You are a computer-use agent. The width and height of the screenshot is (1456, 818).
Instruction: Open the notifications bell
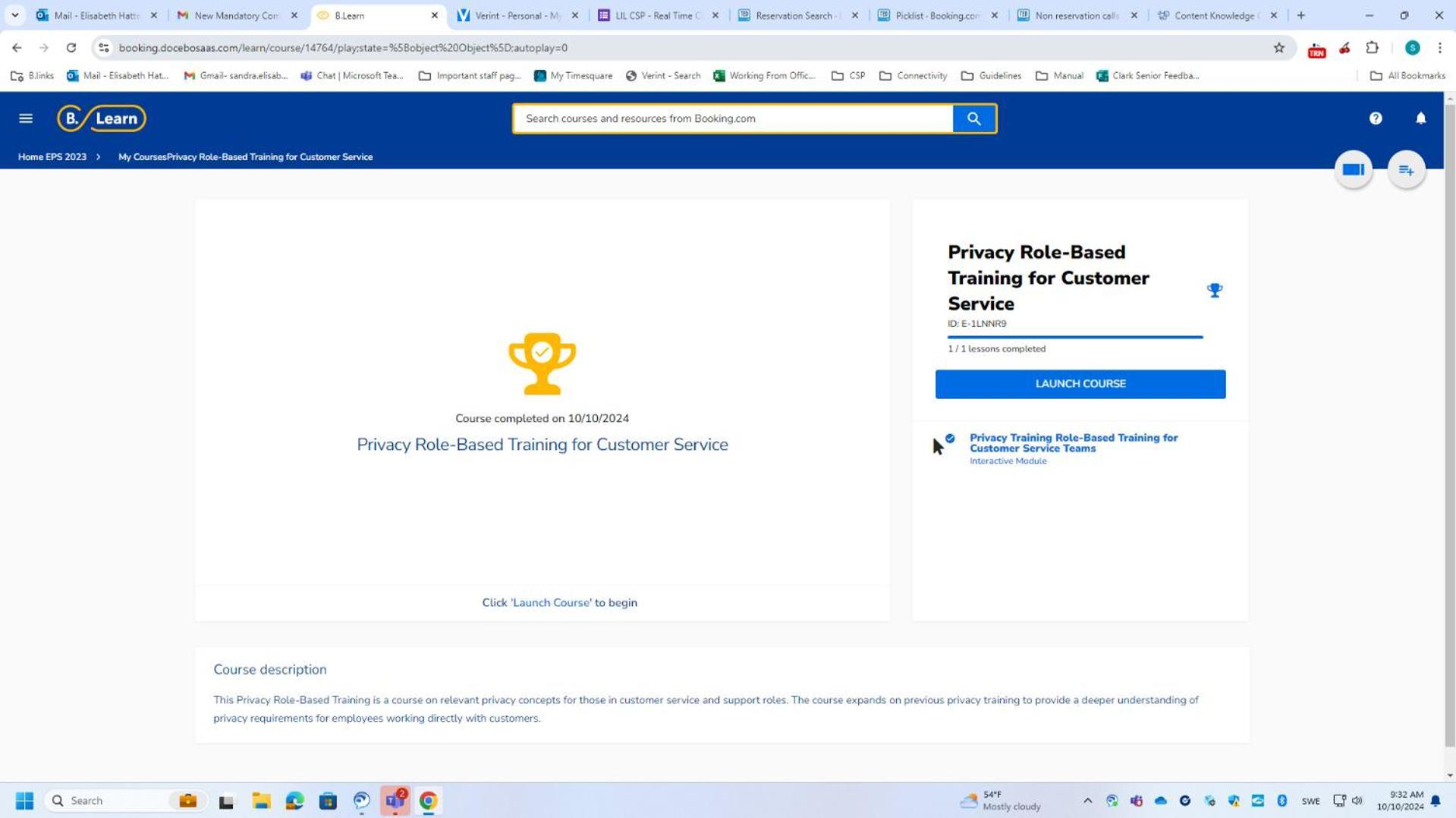(x=1420, y=118)
